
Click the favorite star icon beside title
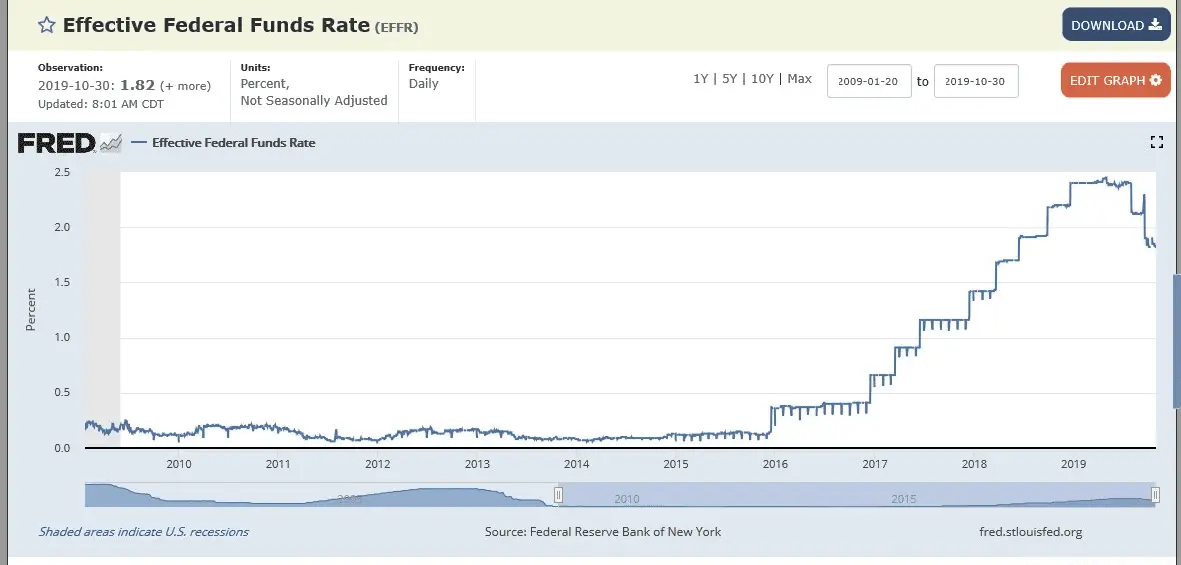(47, 25)
